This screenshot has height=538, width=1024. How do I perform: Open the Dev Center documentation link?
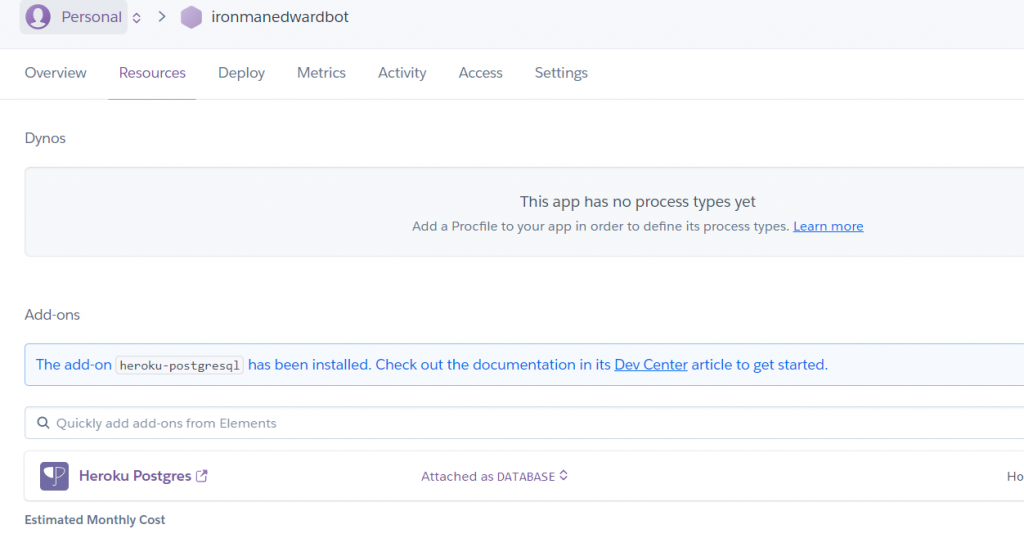(x=651, y=364)
